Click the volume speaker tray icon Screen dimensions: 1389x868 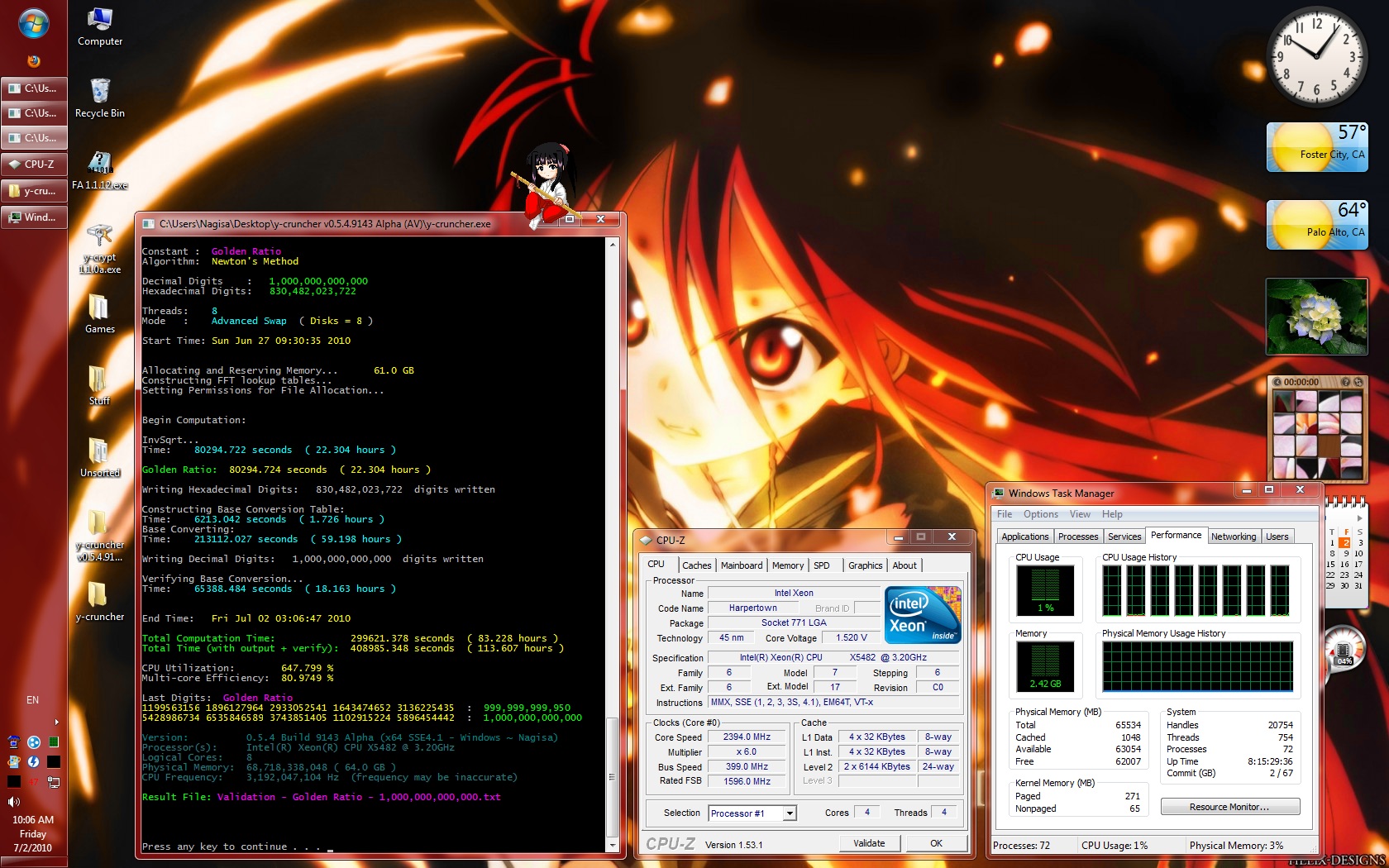13,801
